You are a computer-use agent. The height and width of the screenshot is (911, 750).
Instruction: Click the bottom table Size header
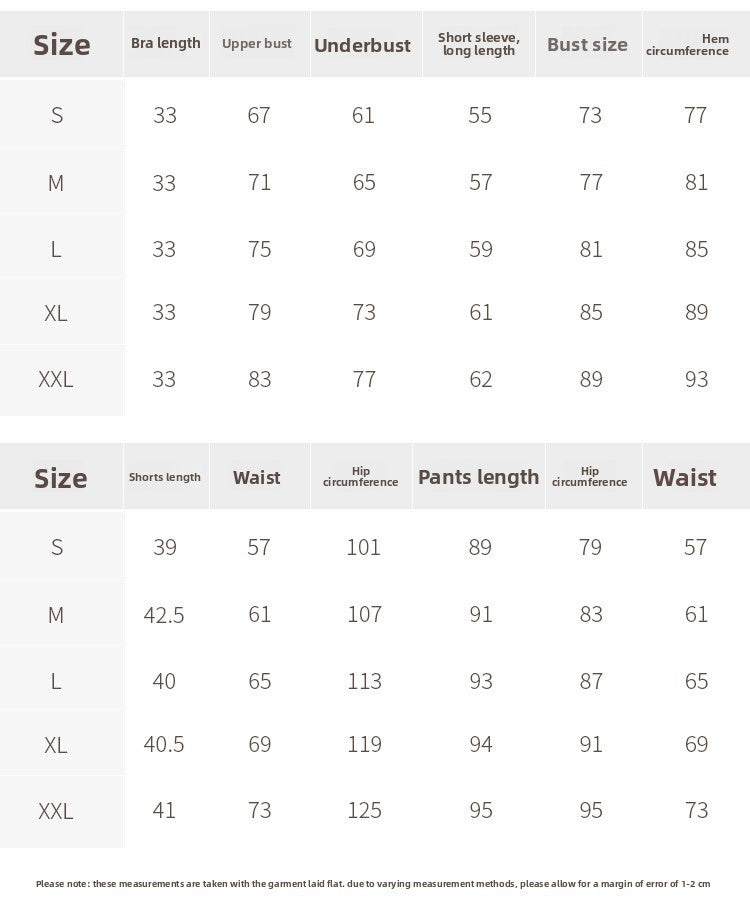point(60,478)
